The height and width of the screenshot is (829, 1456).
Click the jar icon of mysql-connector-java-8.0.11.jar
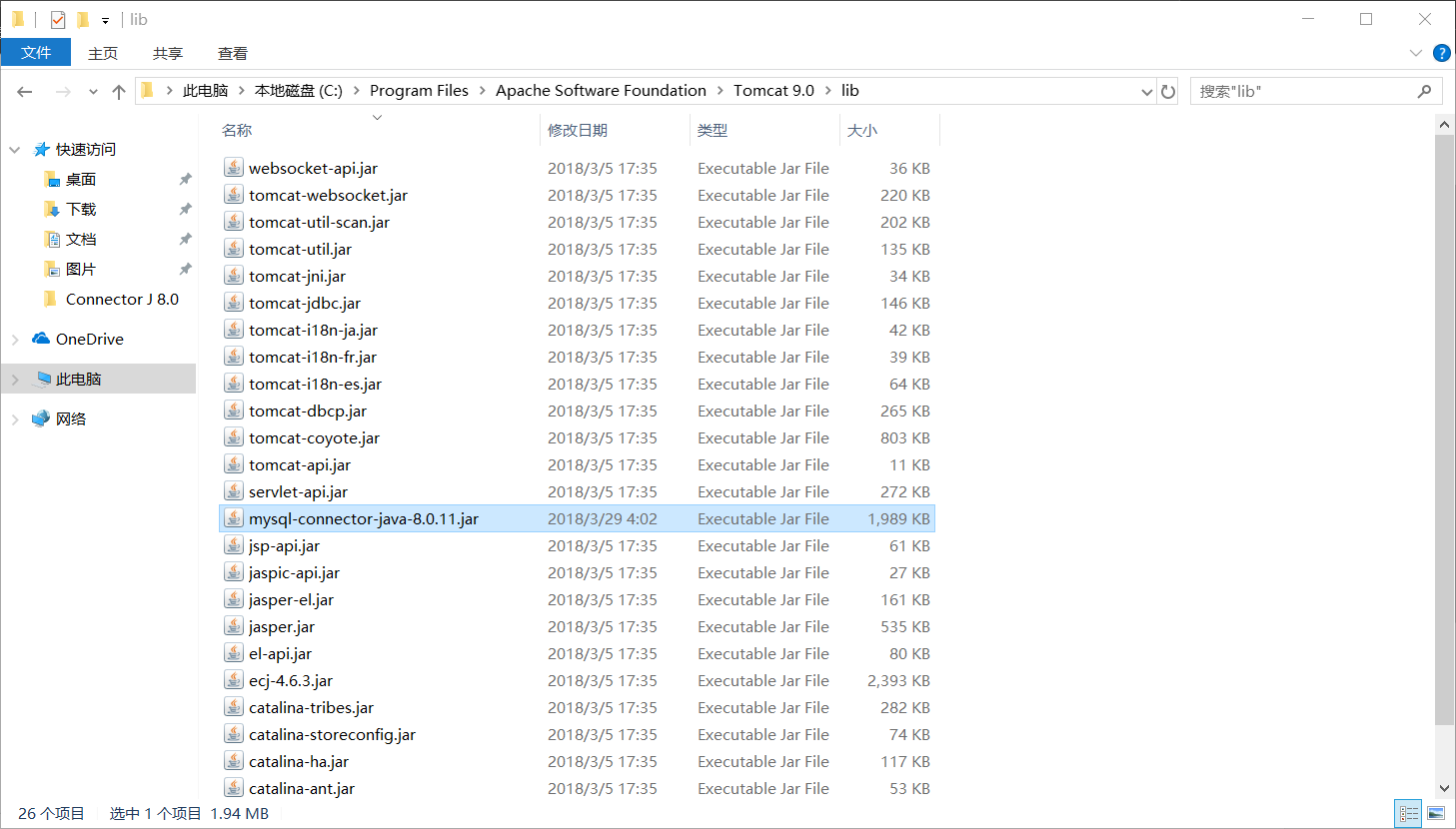pyautogui.click(x=234, y=517)
